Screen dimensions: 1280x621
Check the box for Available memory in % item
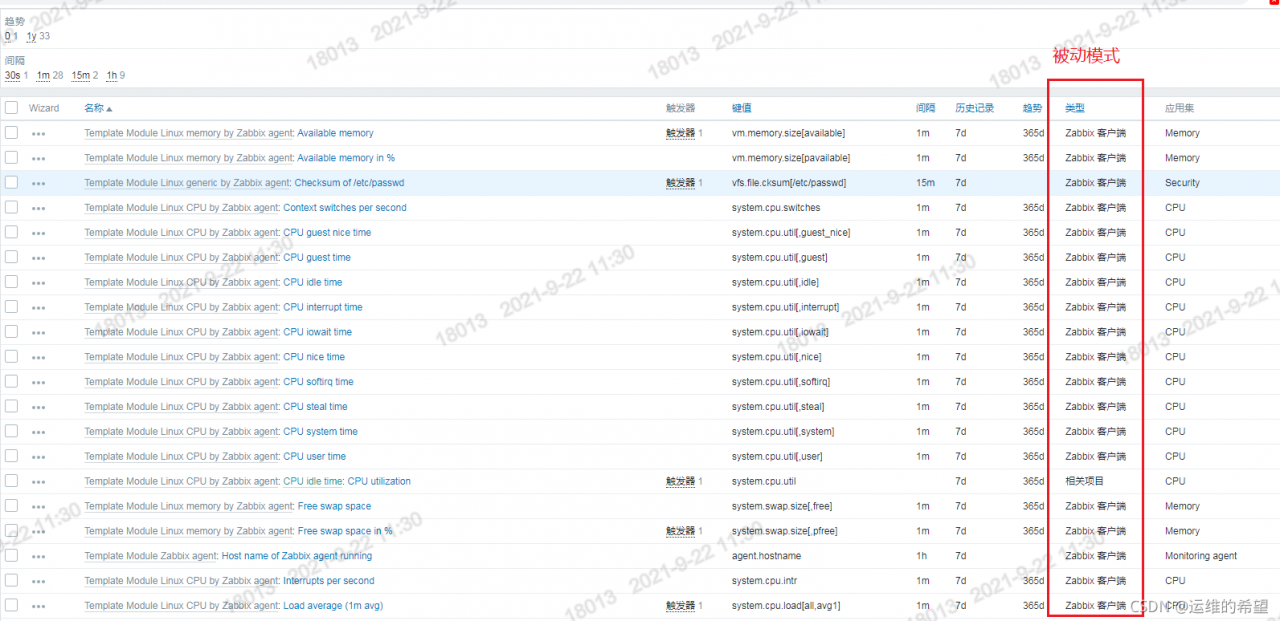11,157
